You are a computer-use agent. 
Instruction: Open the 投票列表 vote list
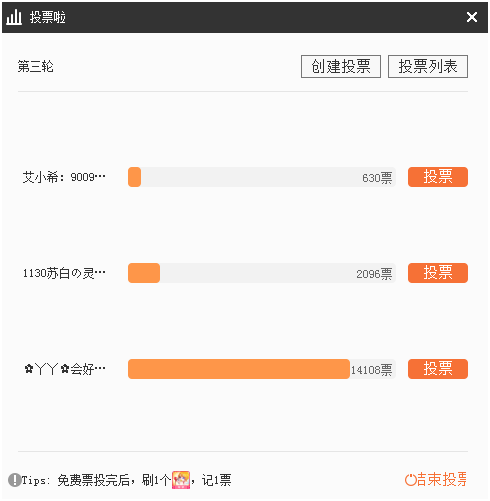[428, 66]
